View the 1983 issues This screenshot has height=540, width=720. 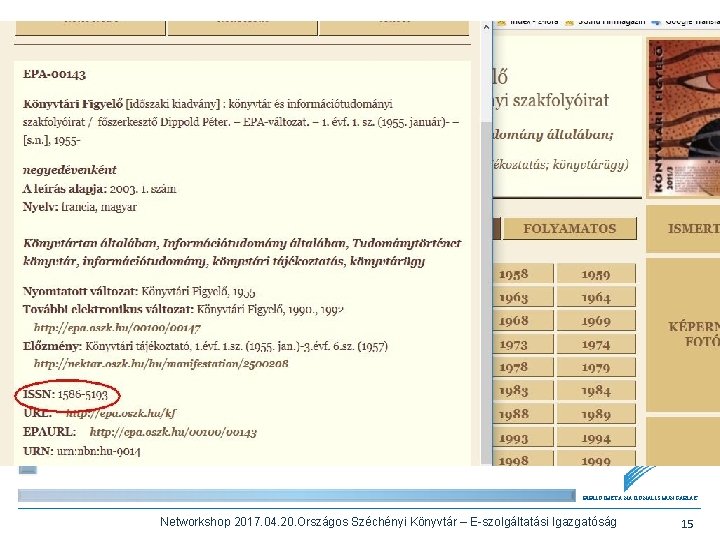click(523, 391)
